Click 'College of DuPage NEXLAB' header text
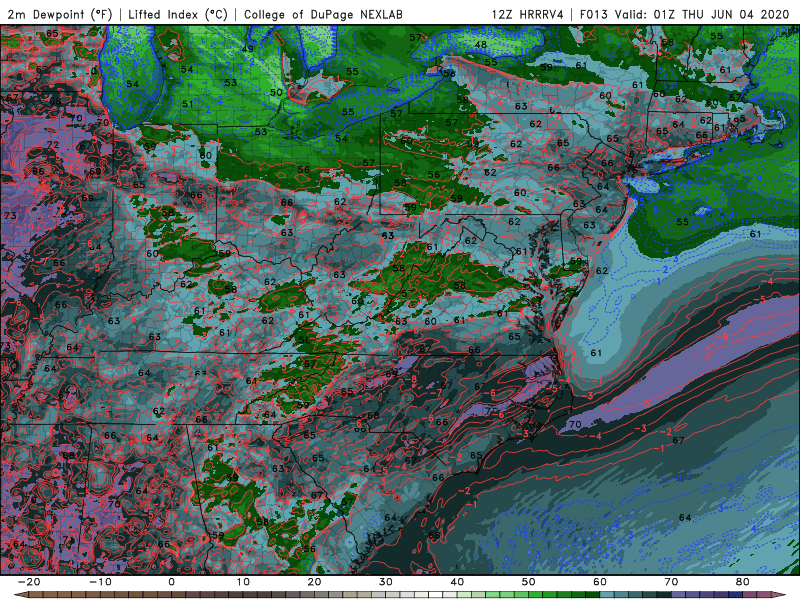This screenshot has height=600, width=800. [x=323, y=14]
